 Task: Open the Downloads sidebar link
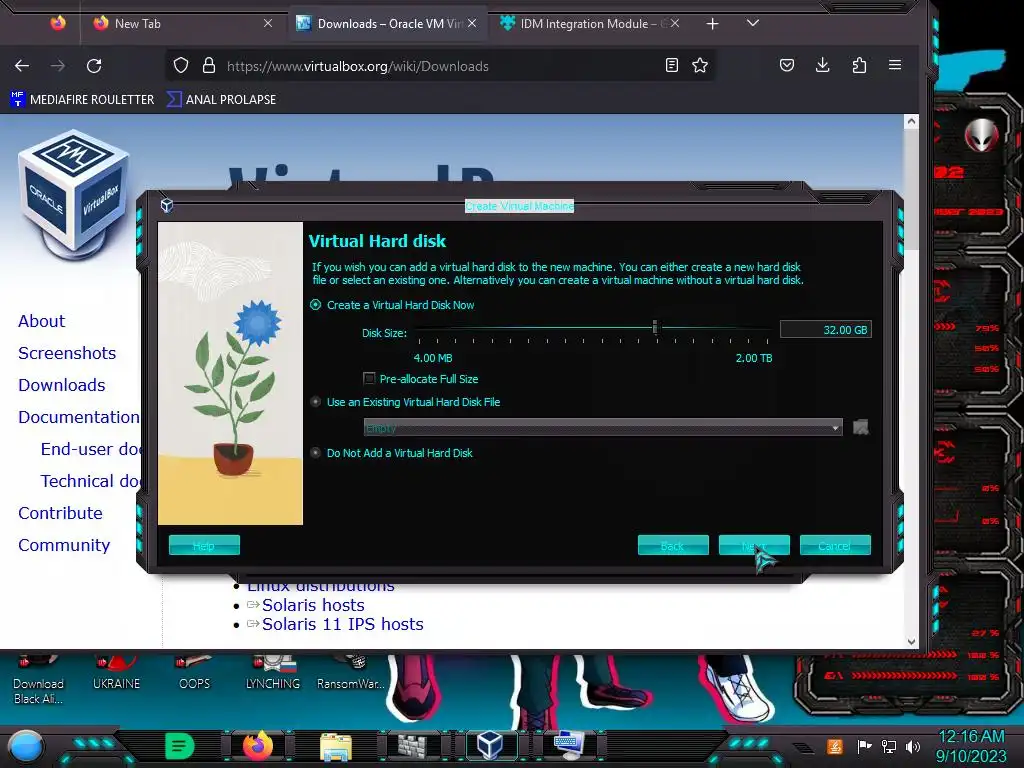[x=62, y=385]
